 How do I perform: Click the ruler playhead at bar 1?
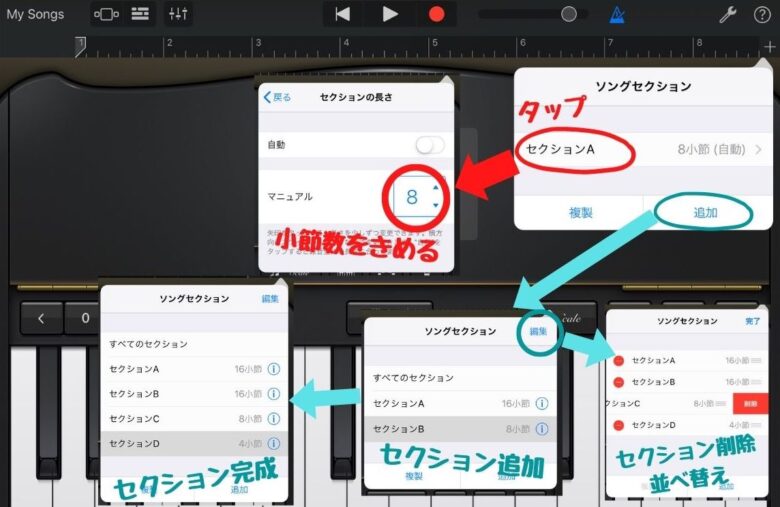(81, 46)
